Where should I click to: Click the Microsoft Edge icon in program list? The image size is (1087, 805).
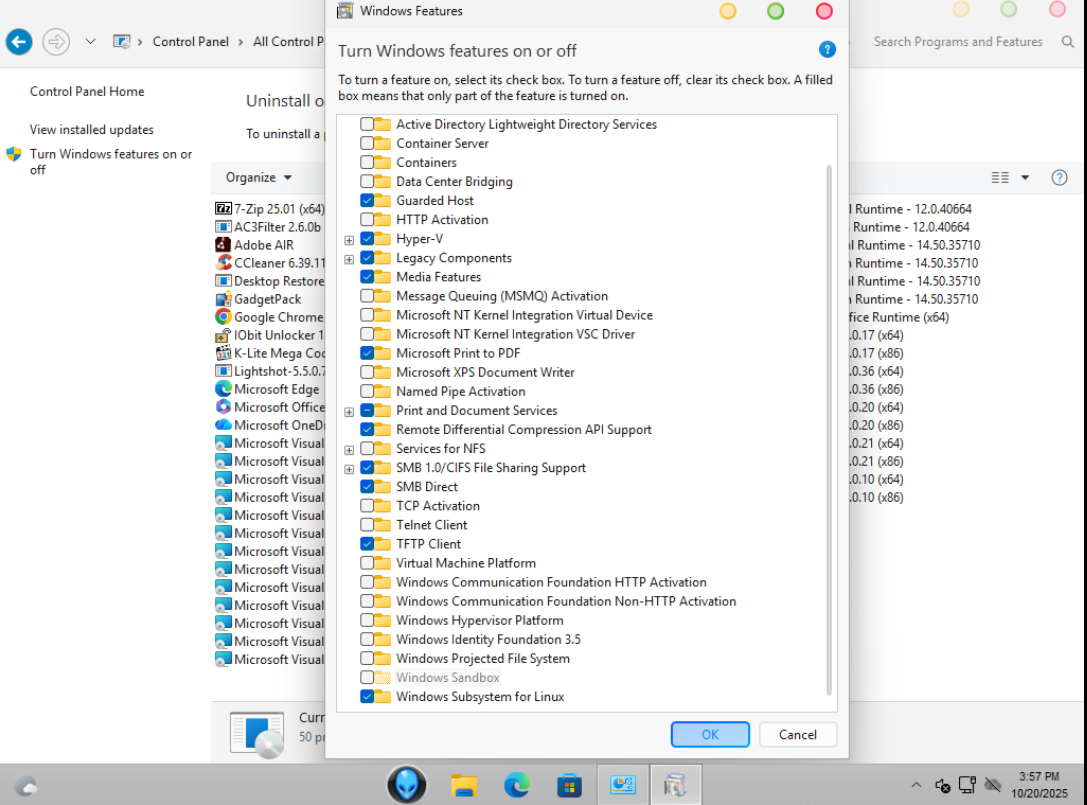pyautogui.click(x=223, y=389)
